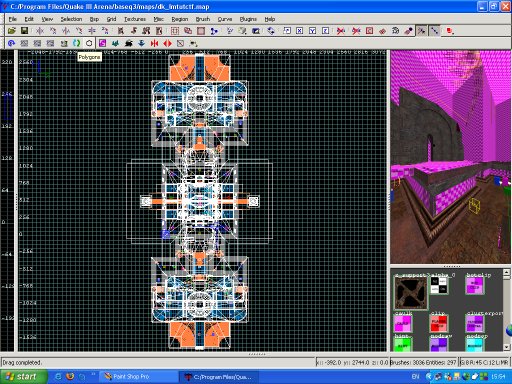Click the Scale Z lock icon
Viewport: 512px width, 384px height.
(x=325, y=31)
